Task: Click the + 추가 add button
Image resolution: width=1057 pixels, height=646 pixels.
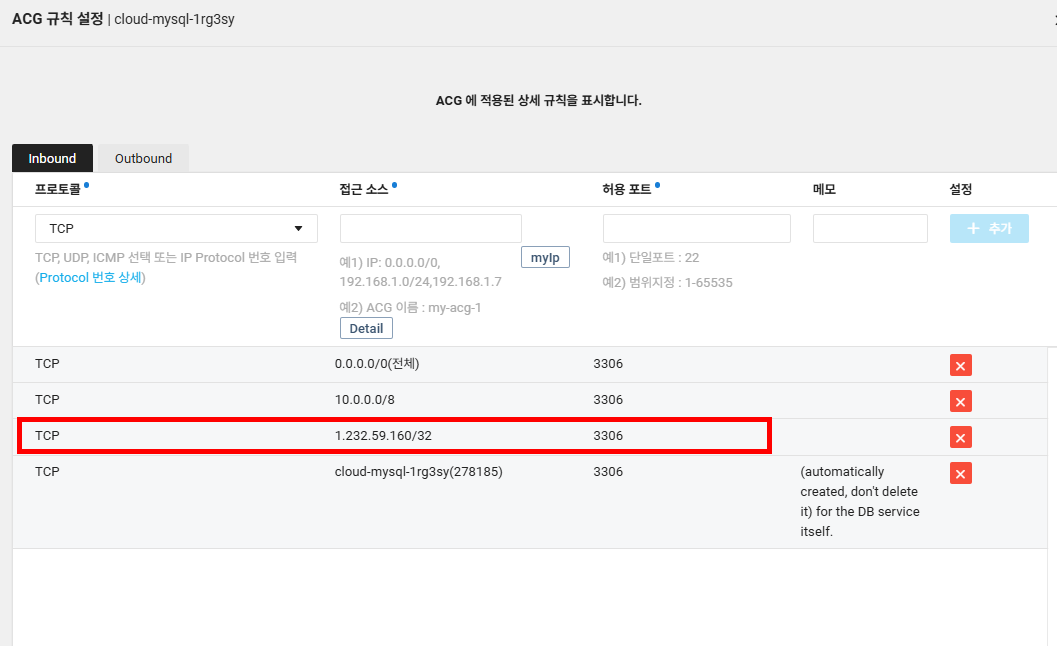Action: 989,229
